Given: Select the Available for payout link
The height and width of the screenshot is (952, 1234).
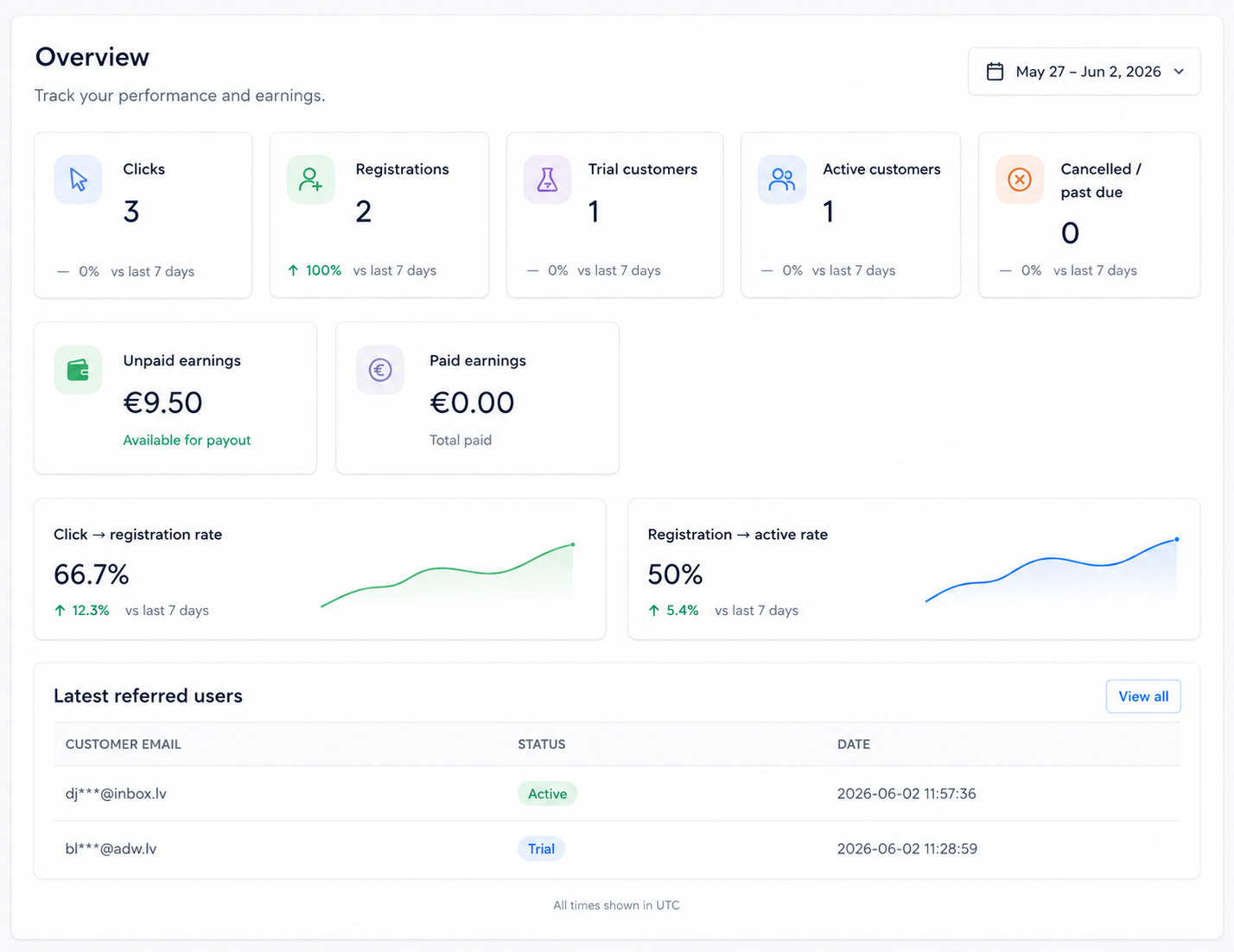Looking at the screenshot, I should pos(187,440).
